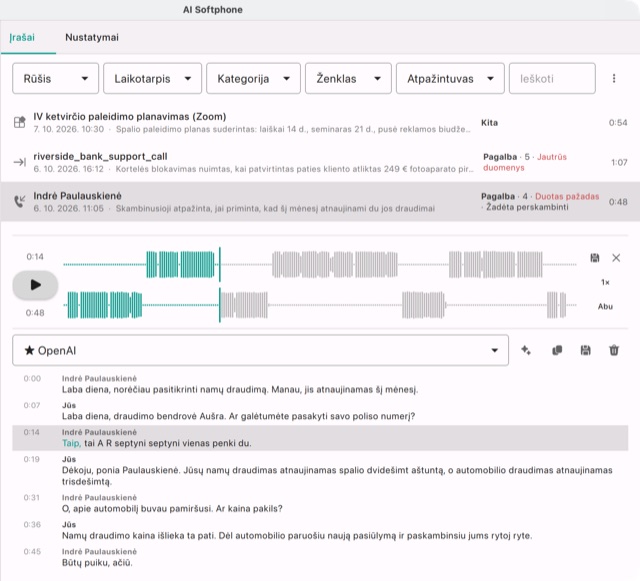
Task: Save the transcript with the save icon
Action: (585, 350)
